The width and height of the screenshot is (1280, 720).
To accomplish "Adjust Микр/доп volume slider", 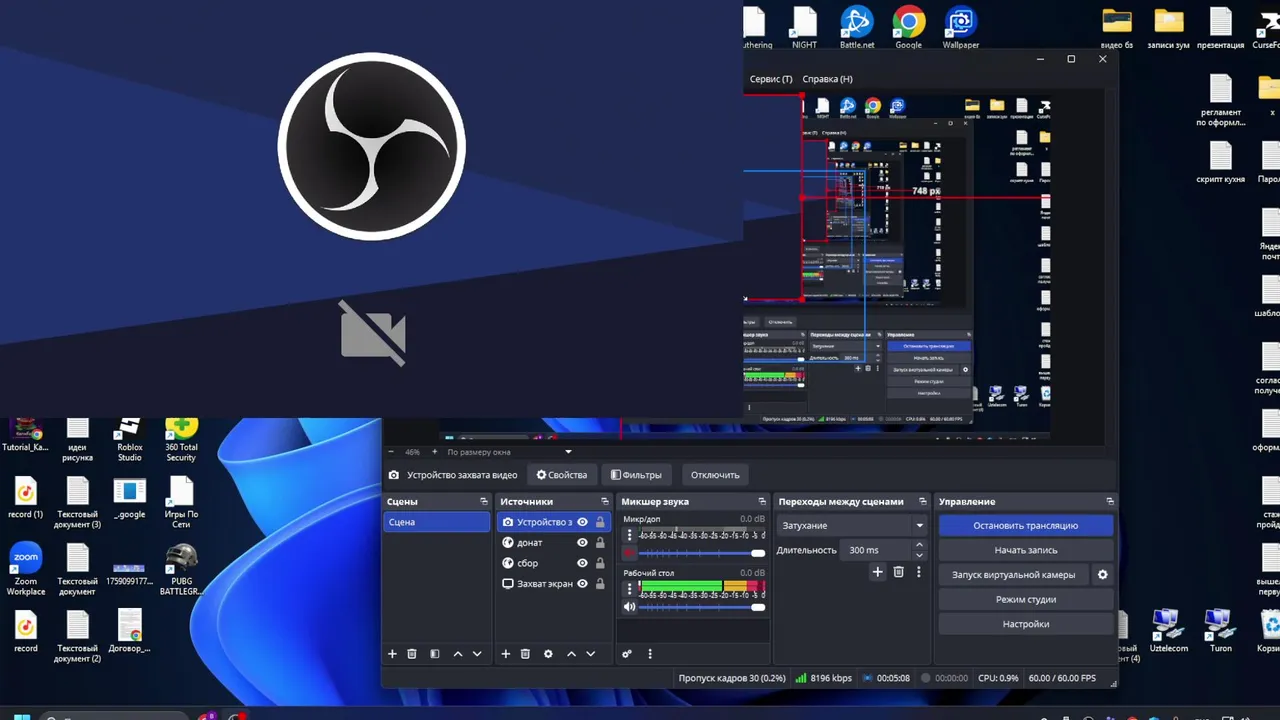I will coord(701,553).
